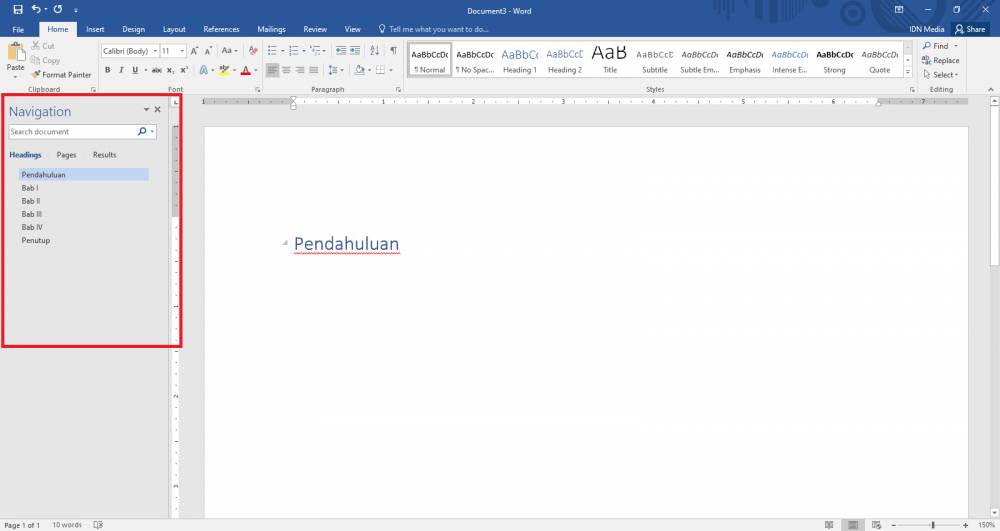This screenshot has width=1000, height=531.
Task: Increase paragraph indent
Action: coord(355,51)
